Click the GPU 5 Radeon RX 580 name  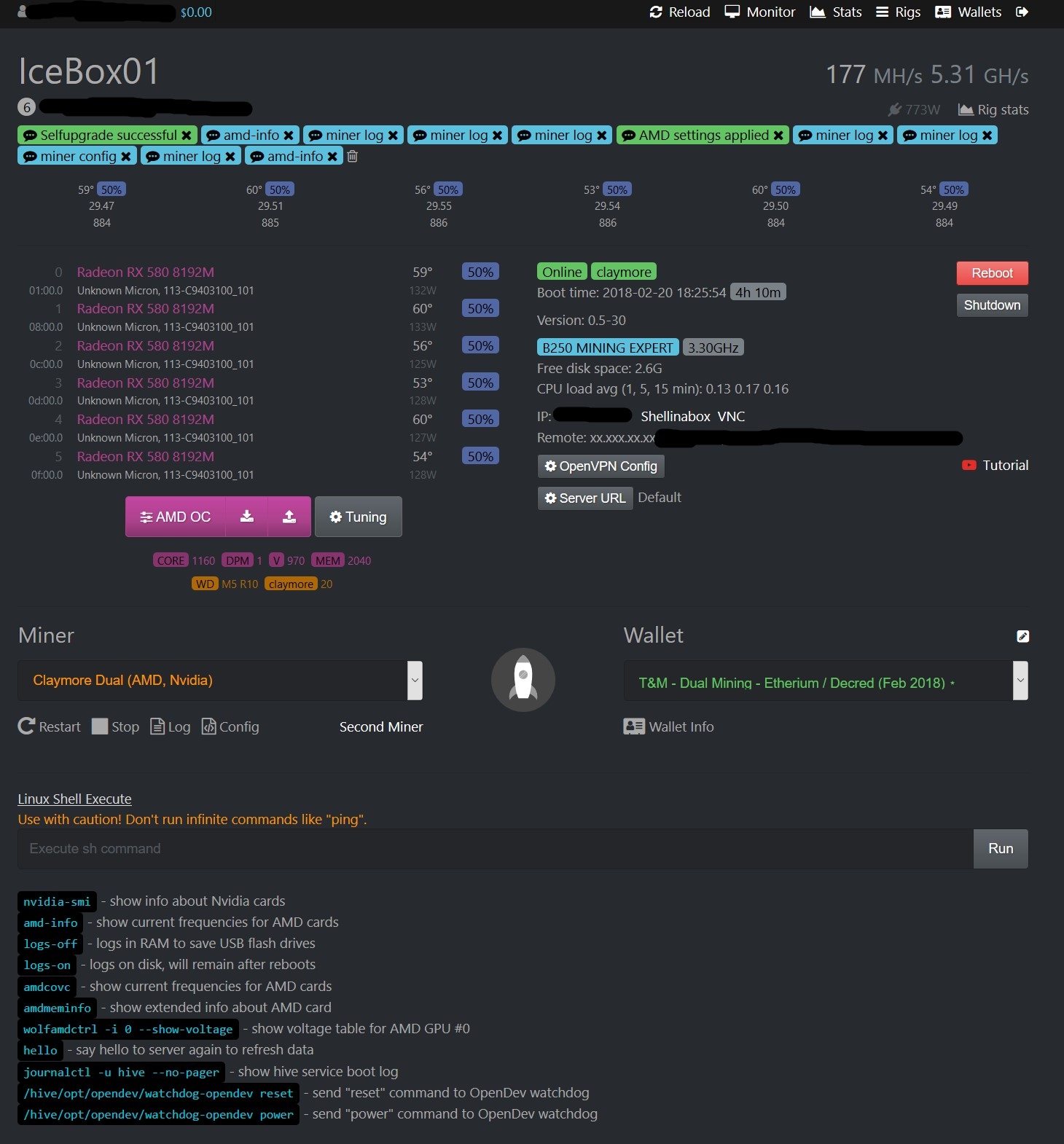pyautogui.click(x=146, y=457)
